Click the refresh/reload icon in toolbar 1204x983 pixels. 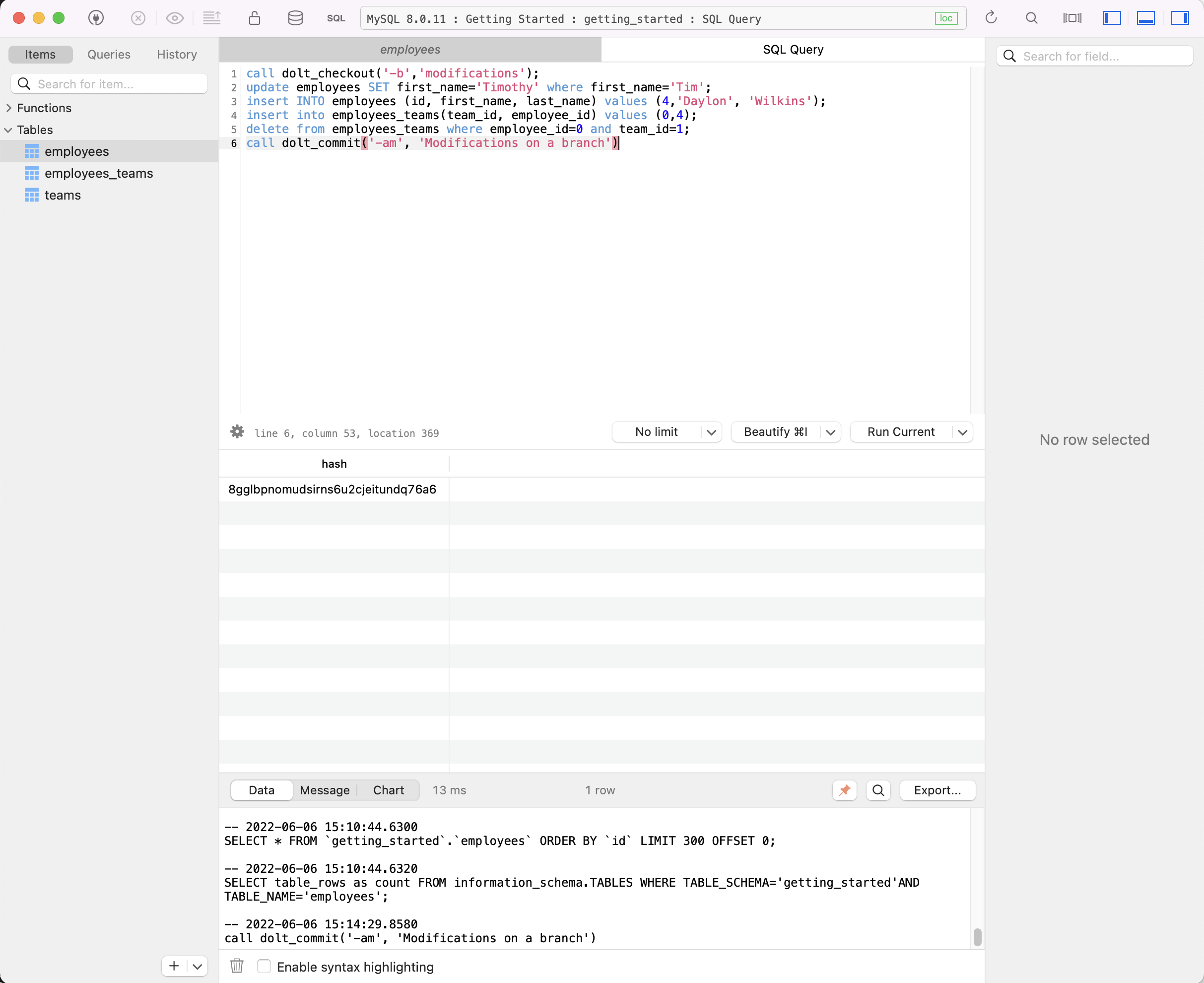991,19
